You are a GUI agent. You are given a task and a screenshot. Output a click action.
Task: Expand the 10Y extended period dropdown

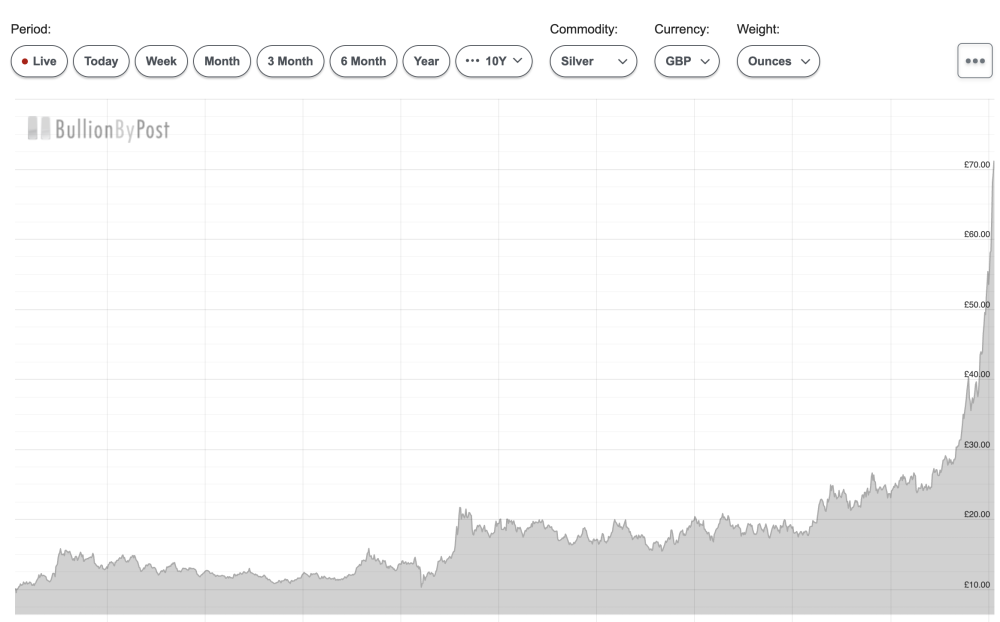(494, 61)
